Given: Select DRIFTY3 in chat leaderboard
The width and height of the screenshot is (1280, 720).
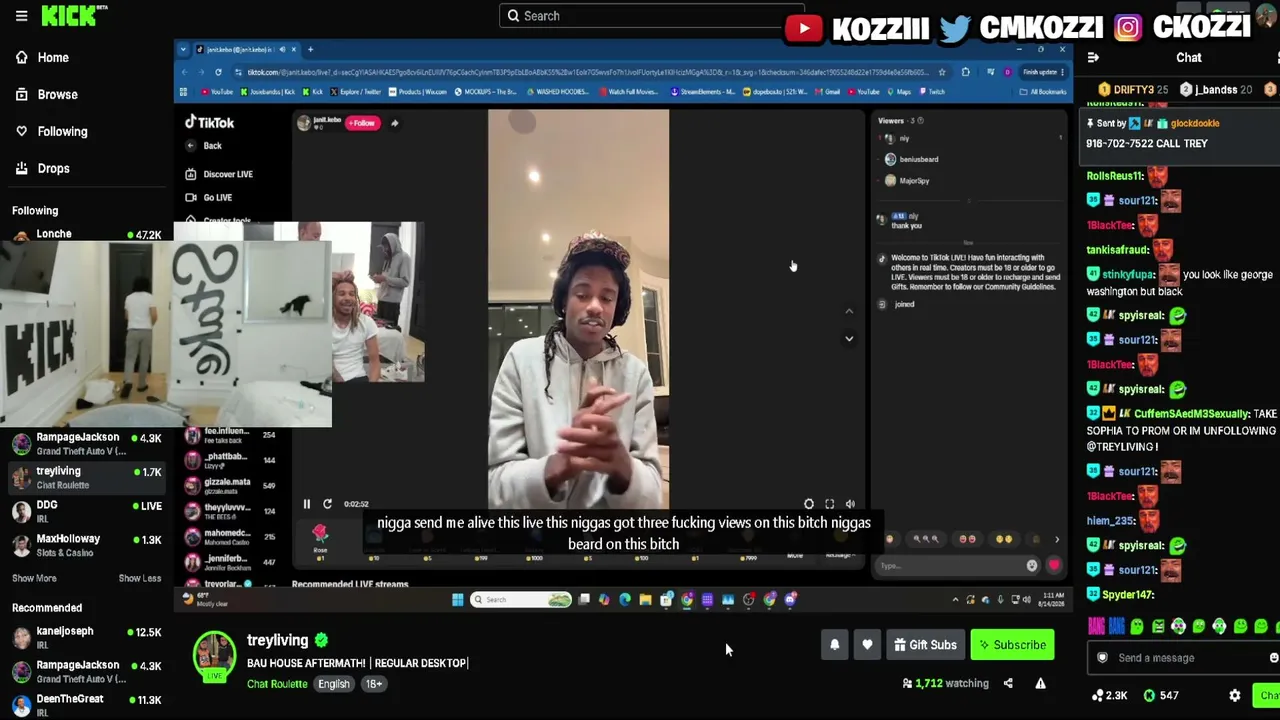Looking at the screenshot, I should (x=1133, y=90).
